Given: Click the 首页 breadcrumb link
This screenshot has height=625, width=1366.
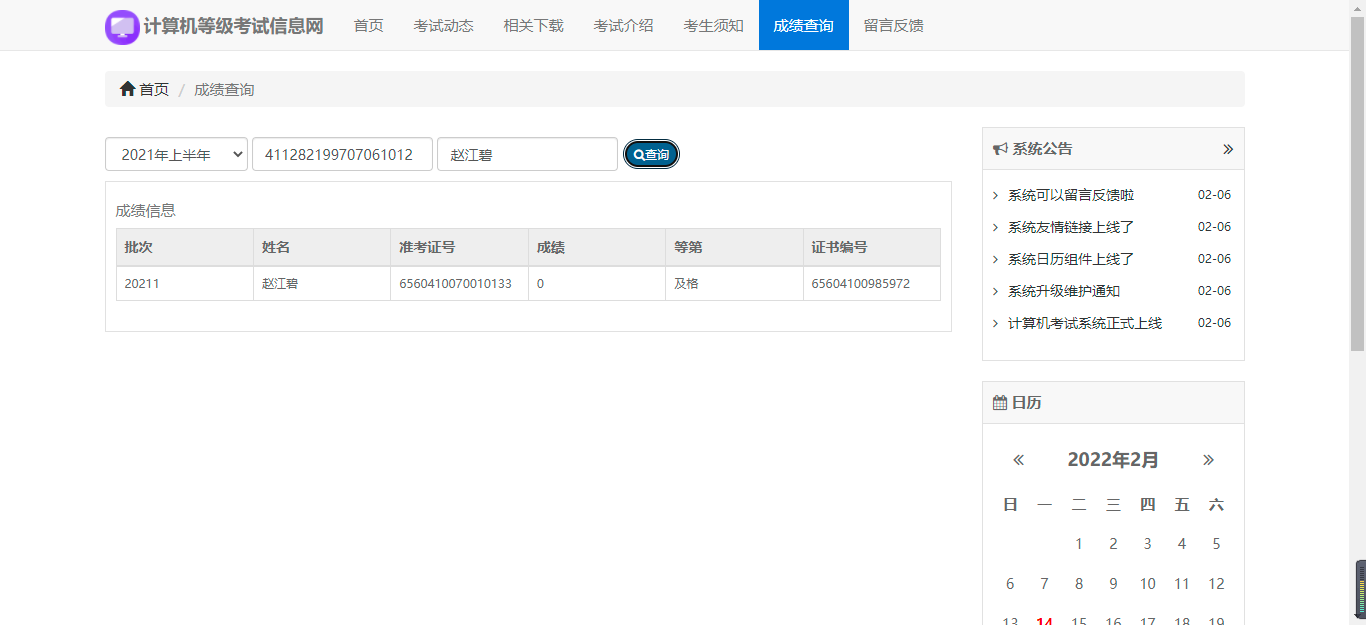Looking at the screenshot, I should pos(154,89).
